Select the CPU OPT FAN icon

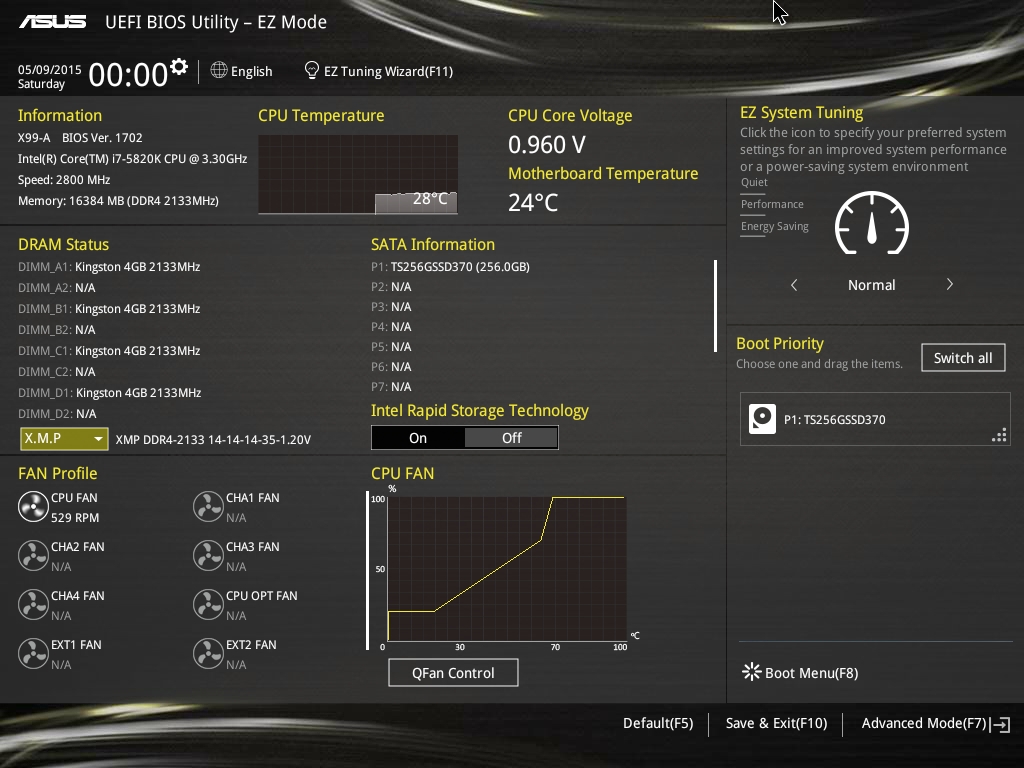pyautogui.click(x=208, y=605)
